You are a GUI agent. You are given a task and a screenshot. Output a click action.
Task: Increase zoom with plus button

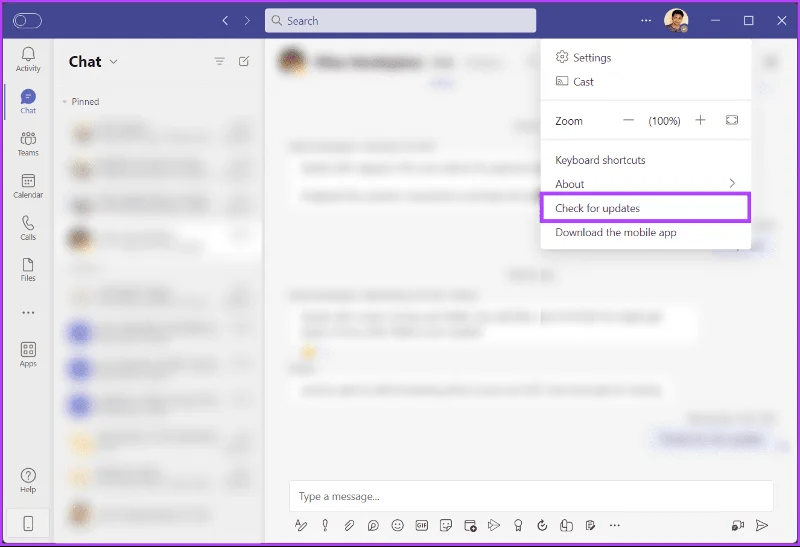(x=701, y=120)
